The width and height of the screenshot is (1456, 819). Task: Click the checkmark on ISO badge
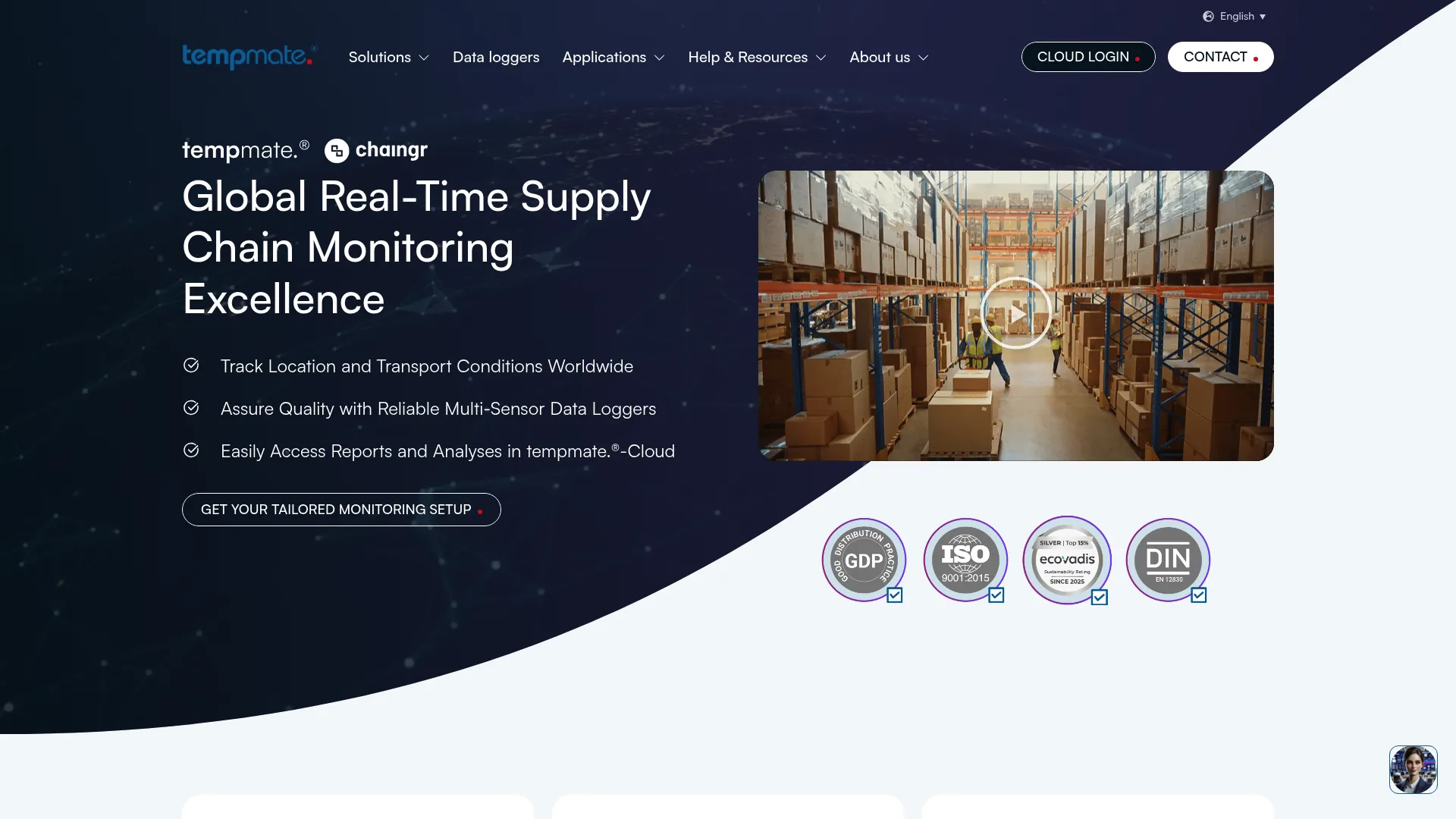tap(996, 595)
